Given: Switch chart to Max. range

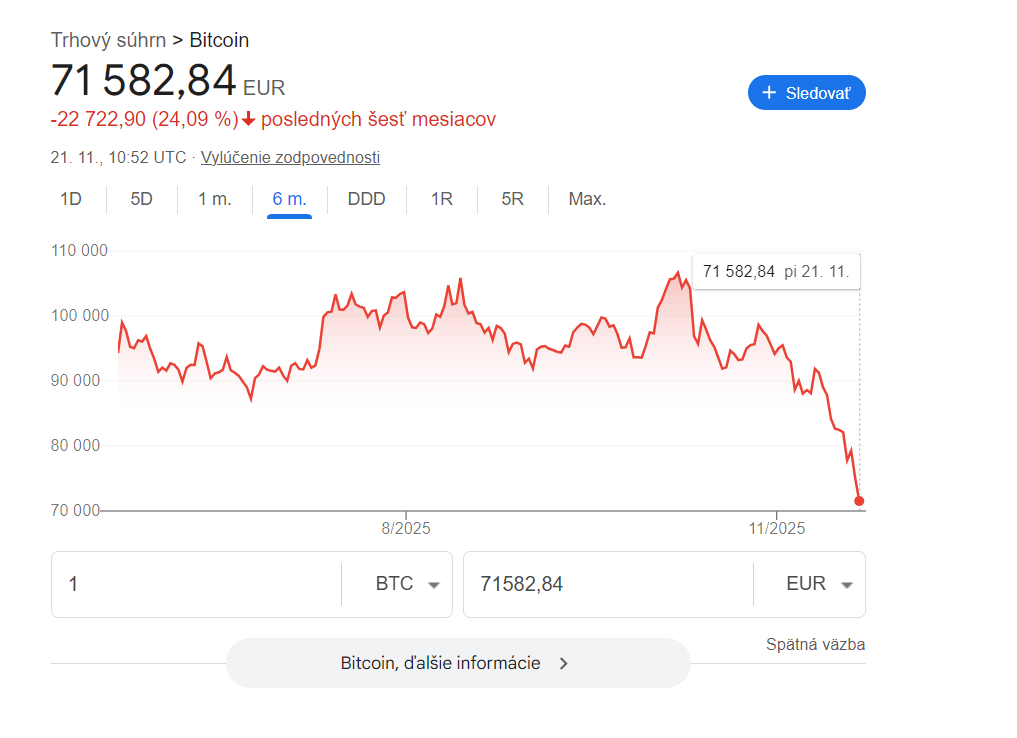Looking at the screenshot, I should click(x=587, y=199).
